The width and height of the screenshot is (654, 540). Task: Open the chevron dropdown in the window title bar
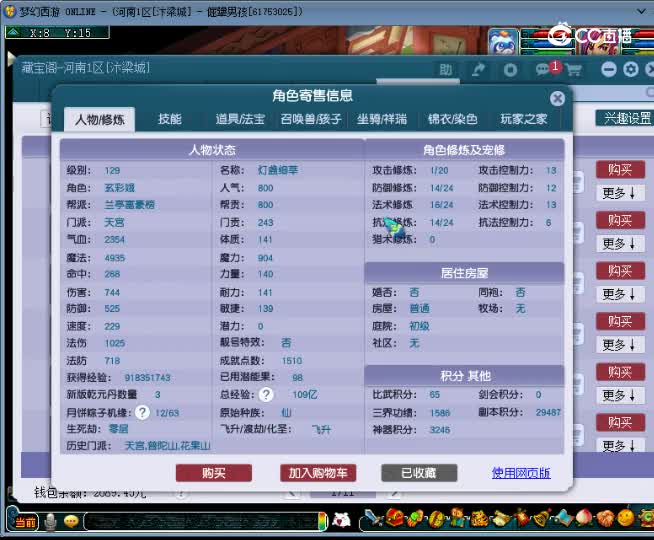(x=641, y=11)
